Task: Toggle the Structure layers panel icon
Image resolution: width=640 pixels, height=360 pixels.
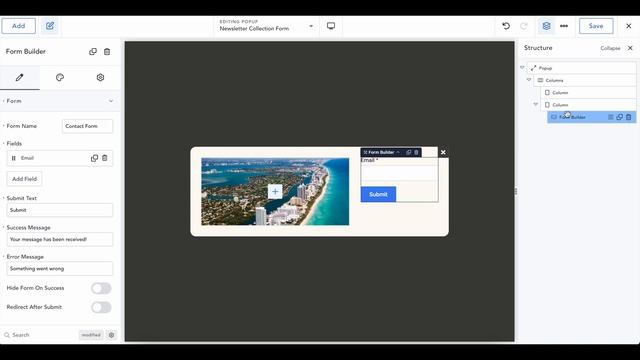Action: tap(546, 26)
